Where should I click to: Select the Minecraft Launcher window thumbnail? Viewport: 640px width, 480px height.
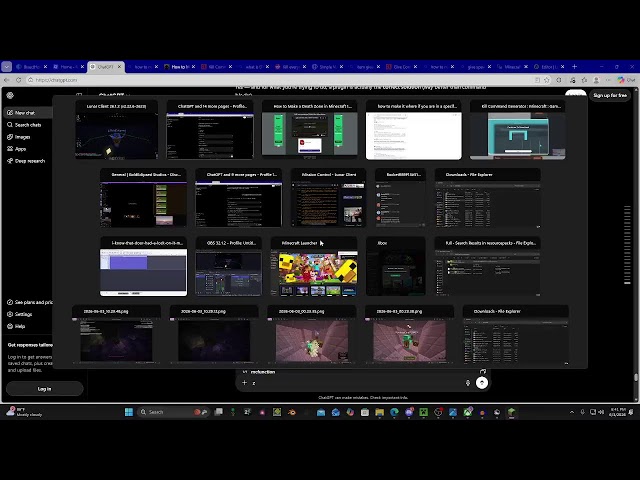click(314, 267)
